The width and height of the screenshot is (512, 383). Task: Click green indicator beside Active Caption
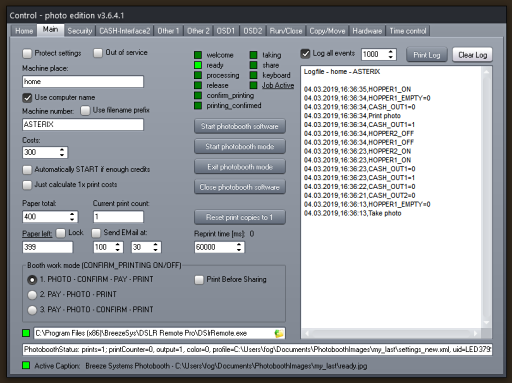pos(26,365)
